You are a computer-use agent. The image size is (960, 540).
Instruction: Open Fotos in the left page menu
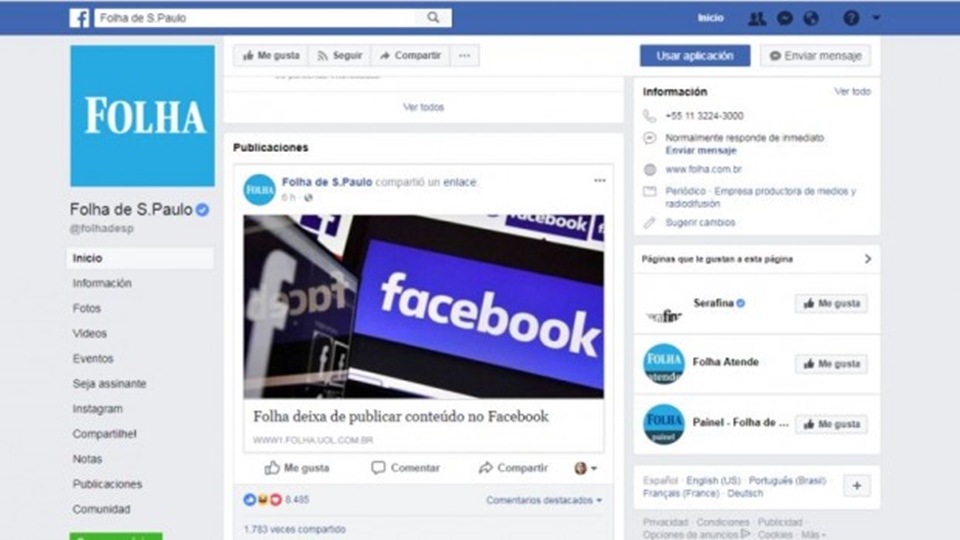tap(86, 308)
